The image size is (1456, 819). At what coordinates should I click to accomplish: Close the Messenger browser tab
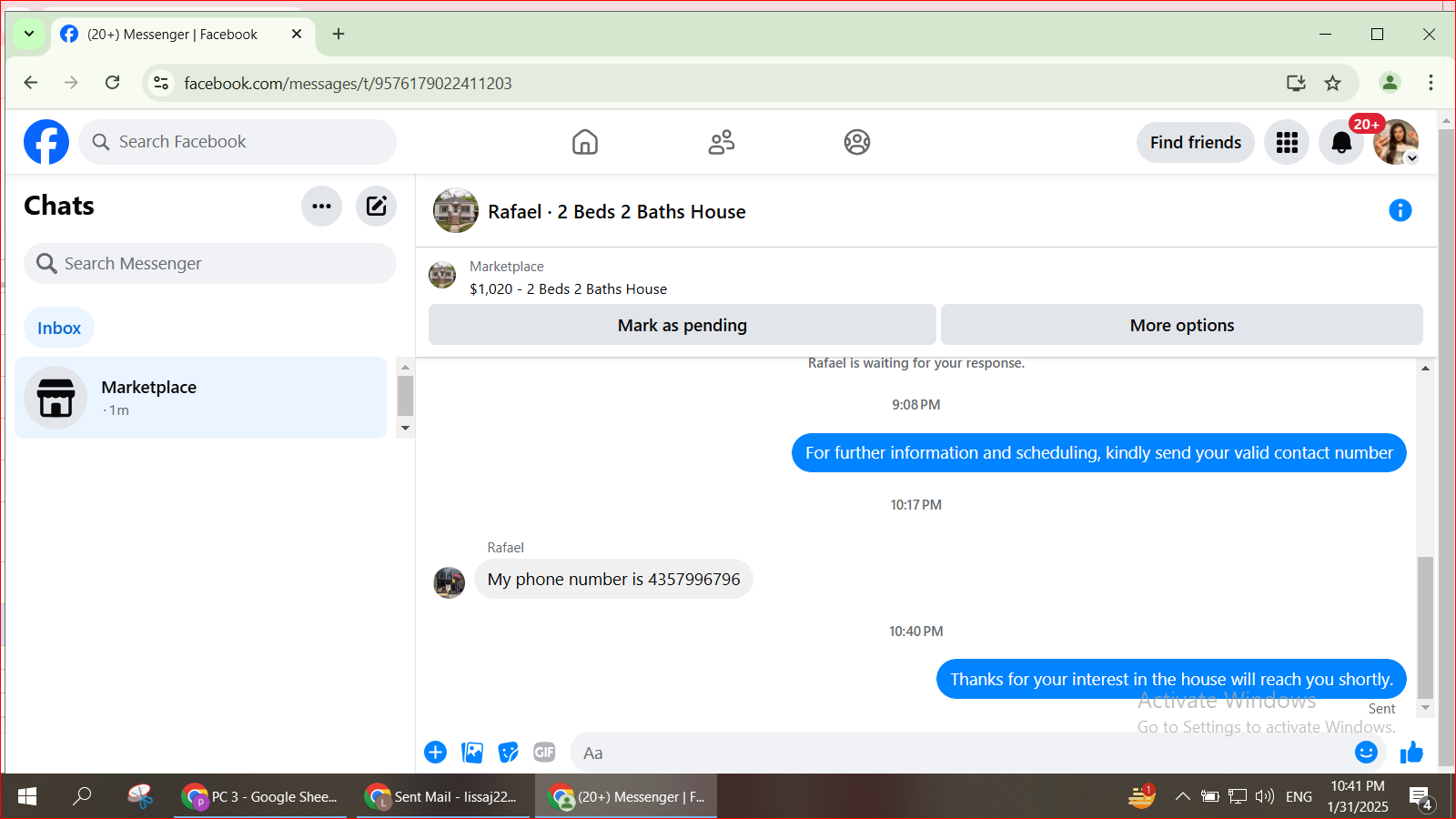click(x=297, y=34)
